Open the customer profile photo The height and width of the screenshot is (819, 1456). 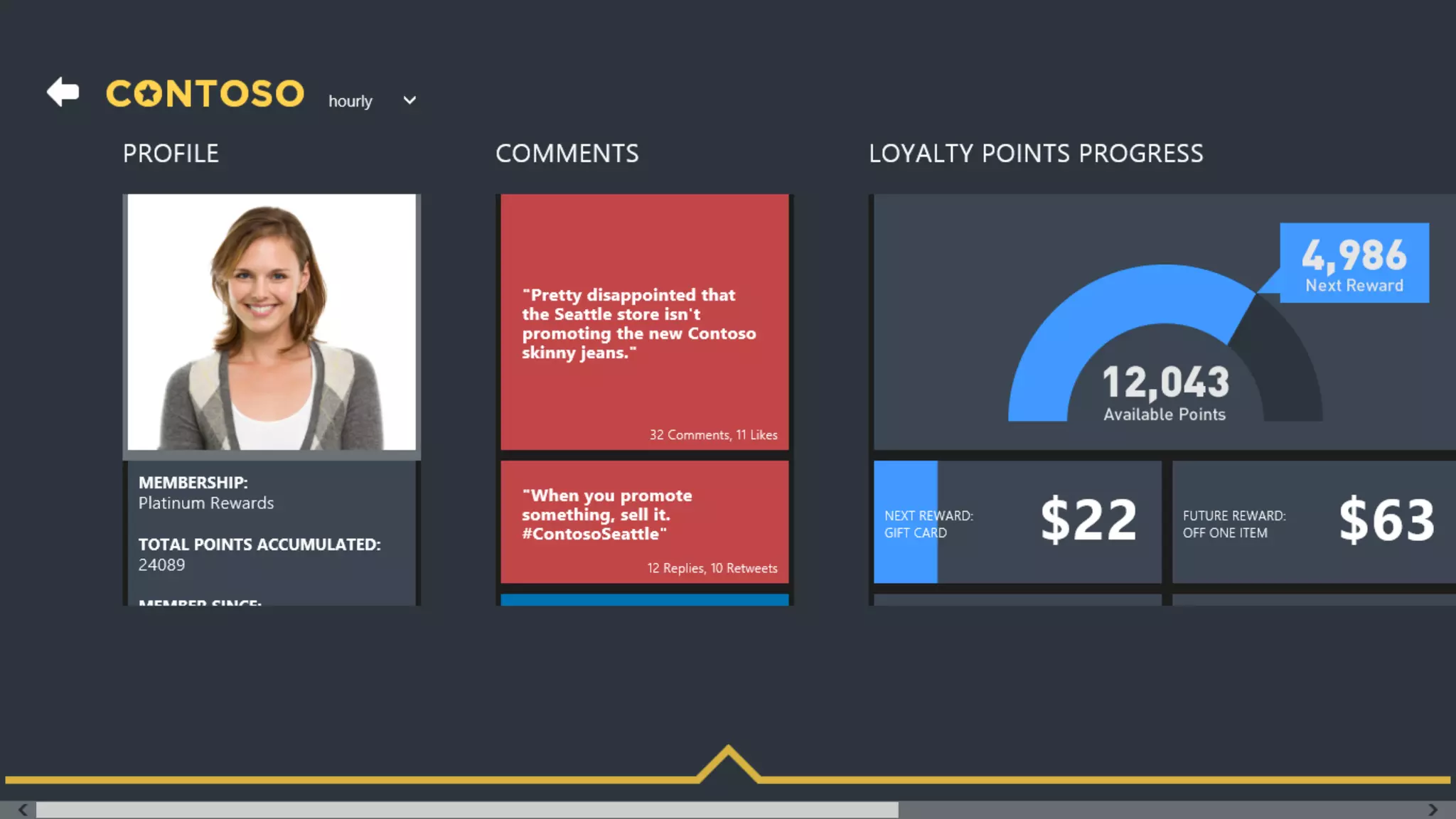click(272, 322)
